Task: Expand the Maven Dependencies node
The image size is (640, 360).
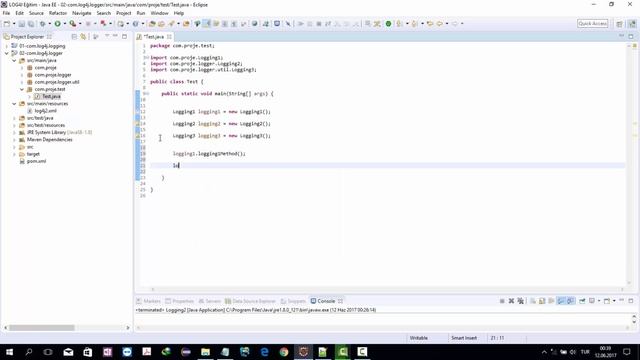Action: coord(14,140)
